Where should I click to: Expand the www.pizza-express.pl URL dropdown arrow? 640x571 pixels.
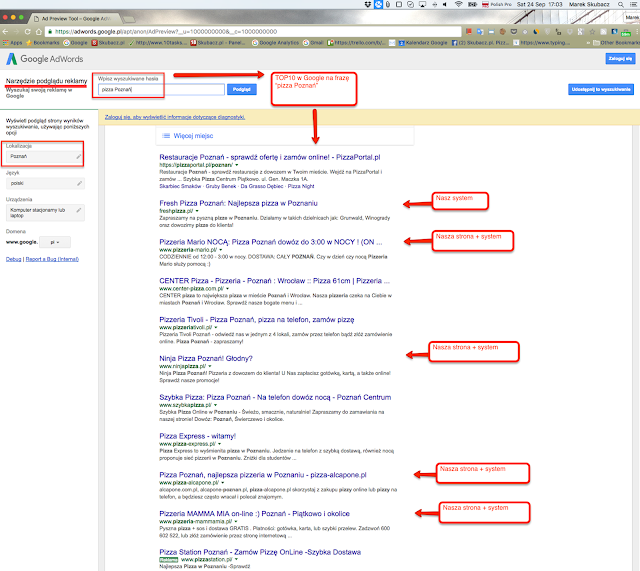220,444
